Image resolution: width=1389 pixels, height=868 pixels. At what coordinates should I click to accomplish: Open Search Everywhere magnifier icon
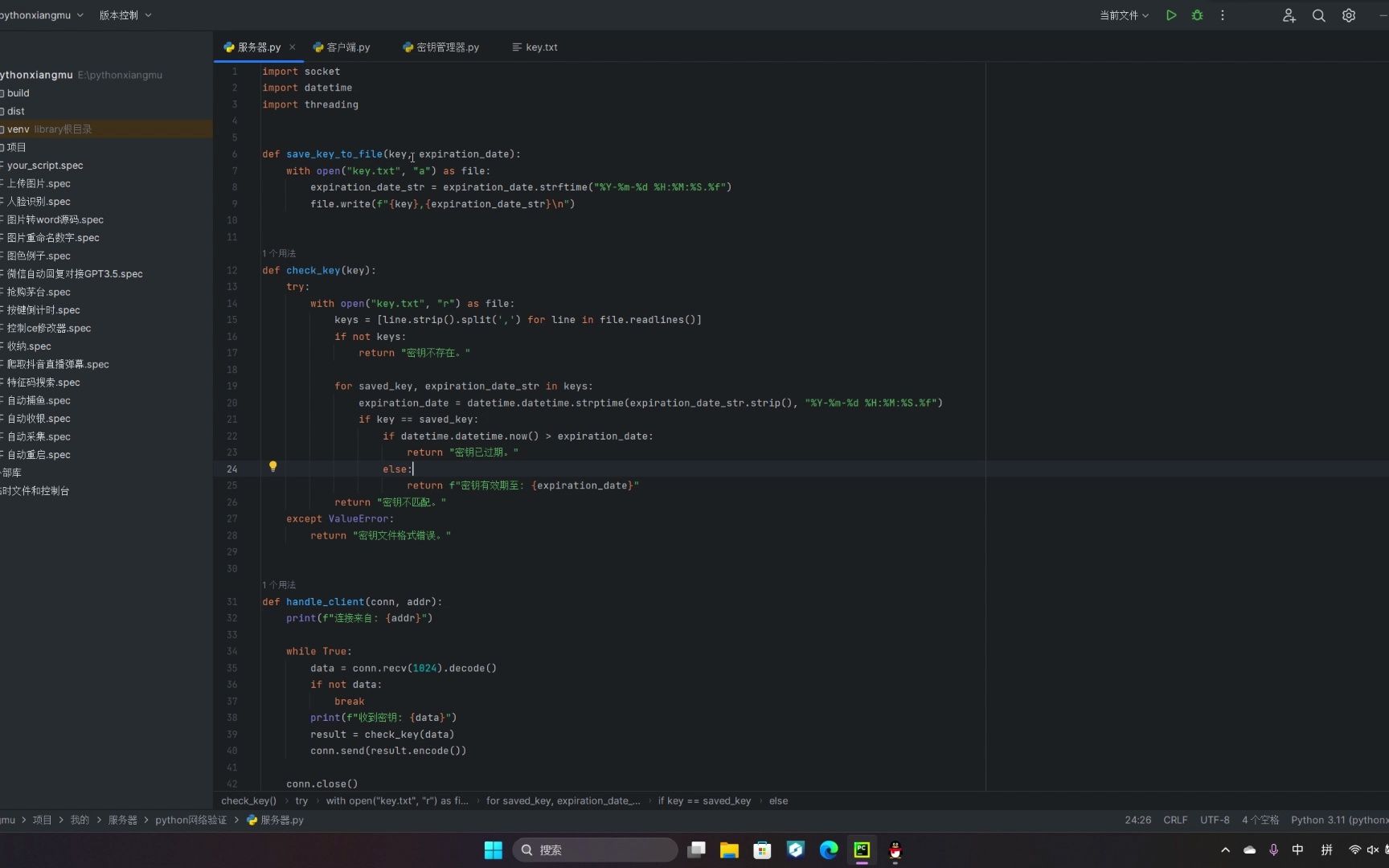coord(1319,15)
